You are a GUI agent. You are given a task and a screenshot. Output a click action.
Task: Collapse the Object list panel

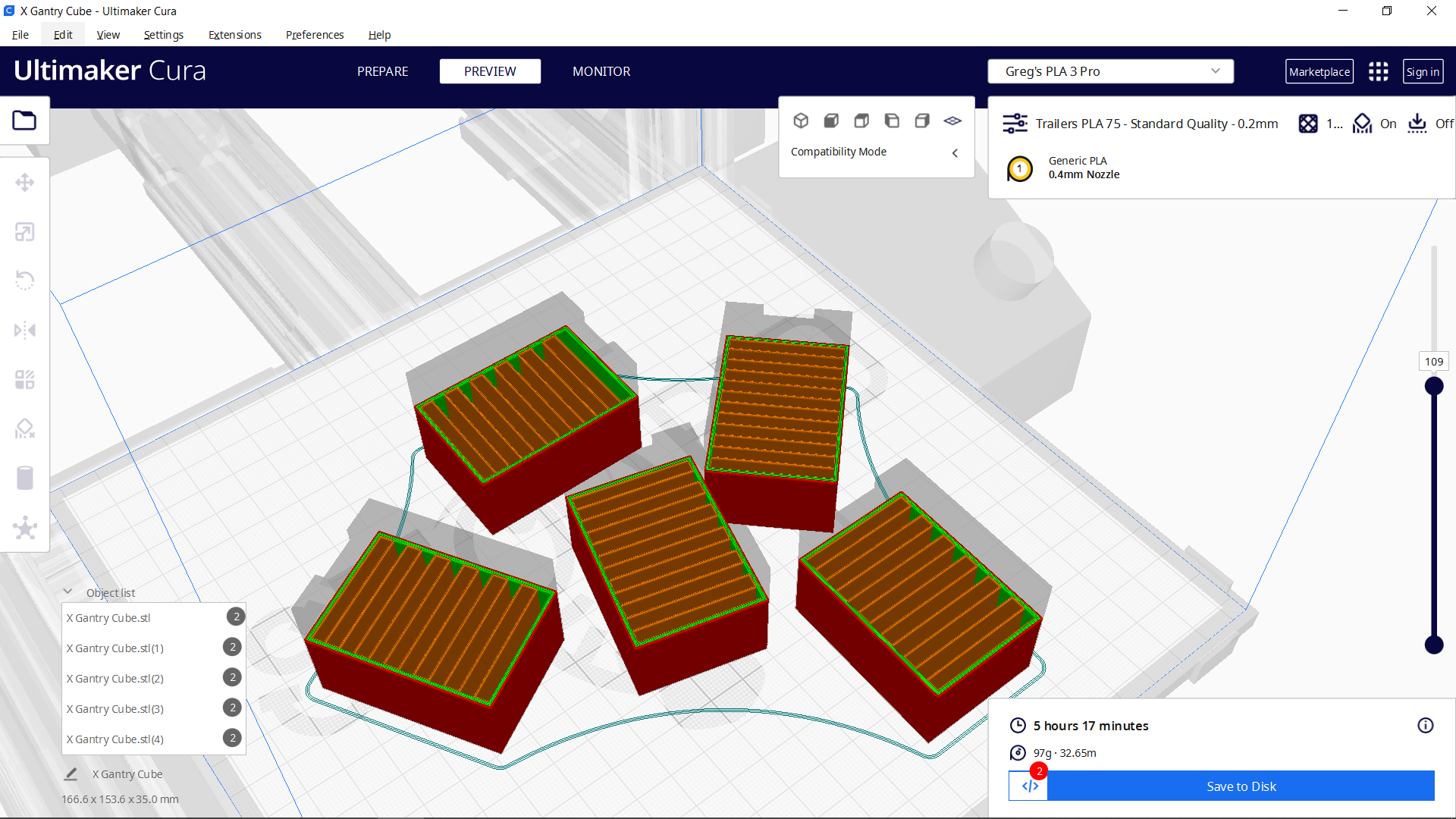tap(67, 591)
